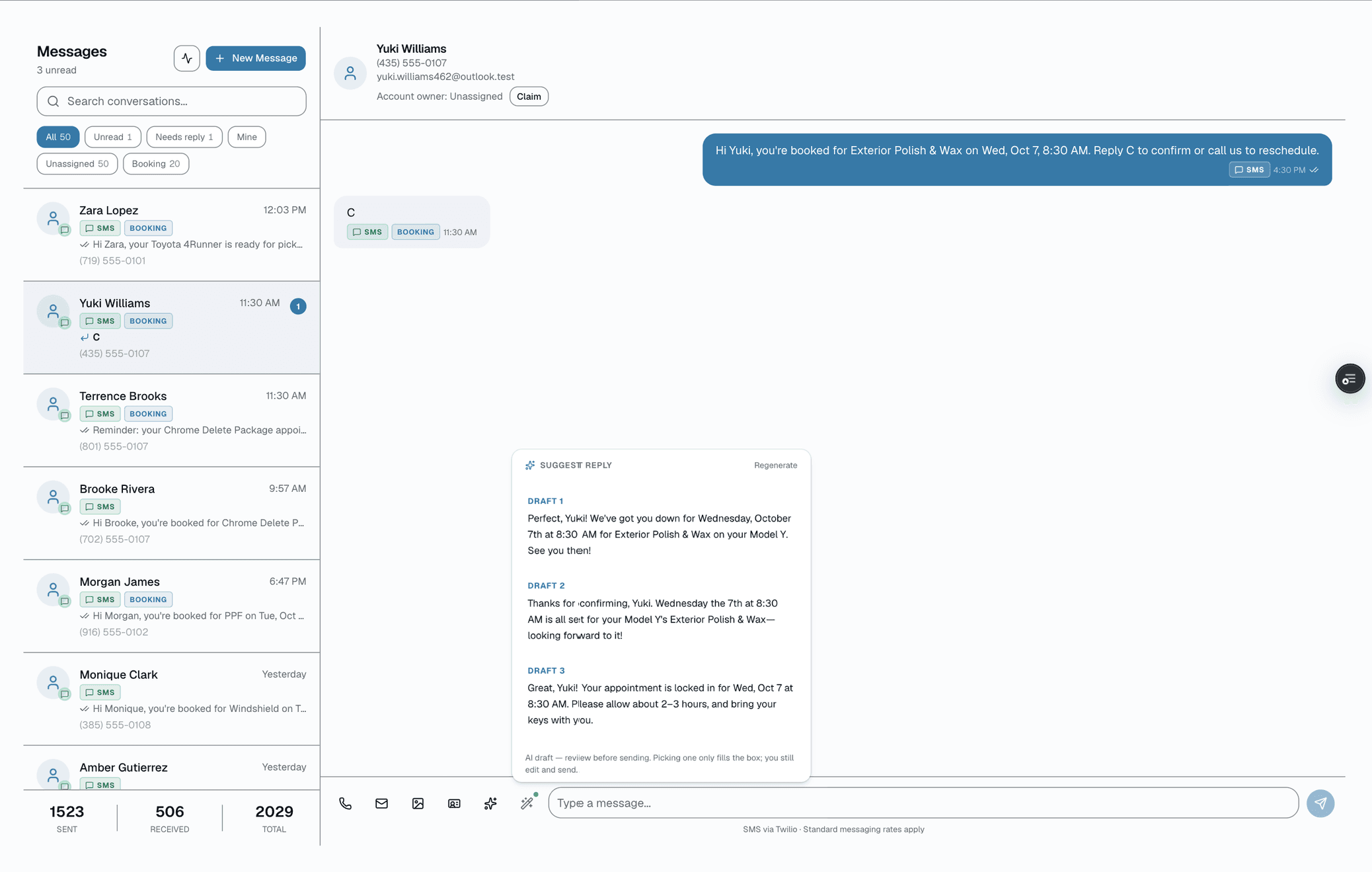The height and width of the screenshot is (872, 1372).
Task: Attach an image using picture icon
Action: tap(418, 803)
